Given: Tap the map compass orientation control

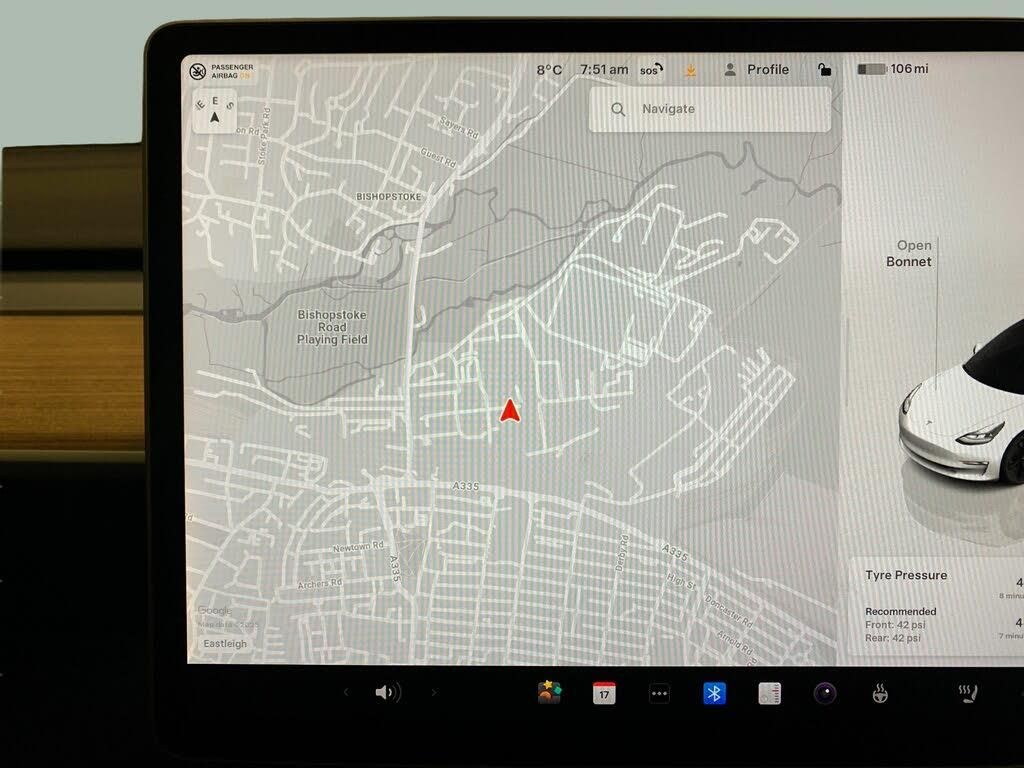Looking at the screenshot, I should (215, 112).
